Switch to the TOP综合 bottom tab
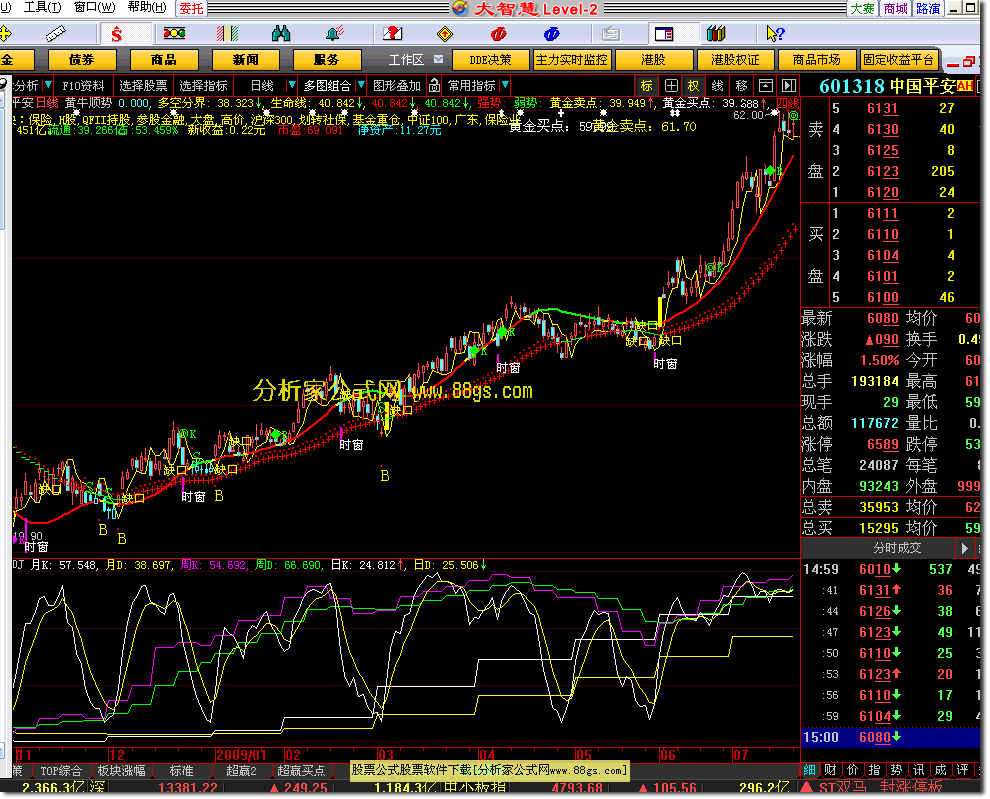 point(61,771)
